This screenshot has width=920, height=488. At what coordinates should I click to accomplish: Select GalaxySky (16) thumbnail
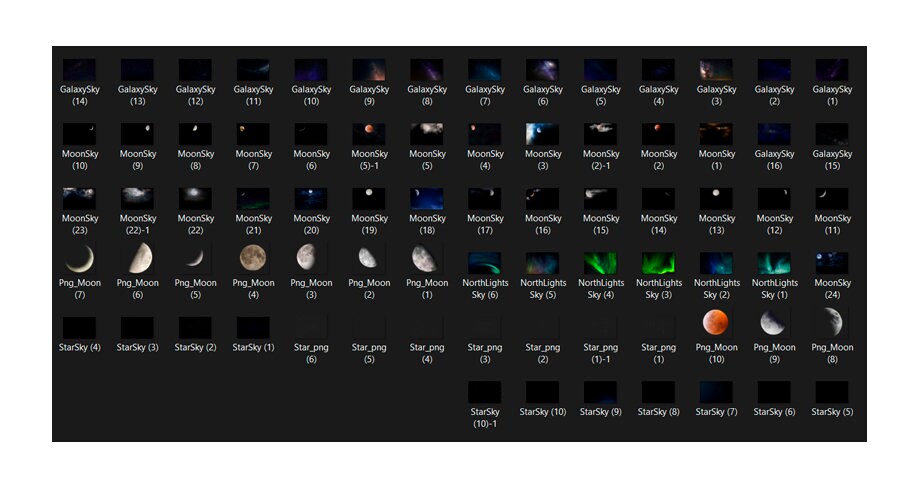[x=774, y=134]
